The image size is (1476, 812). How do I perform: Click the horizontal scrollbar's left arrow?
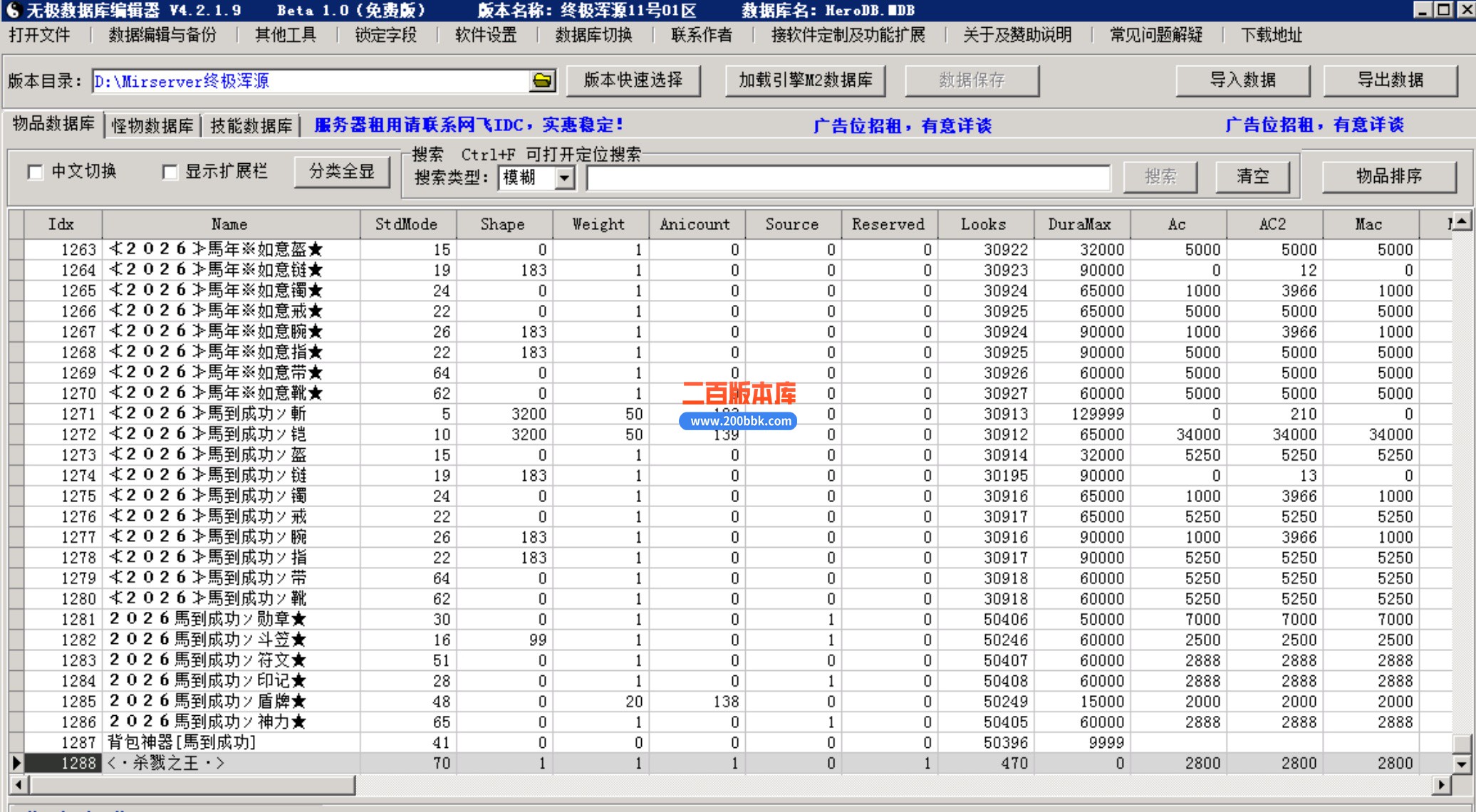point(19,784)
